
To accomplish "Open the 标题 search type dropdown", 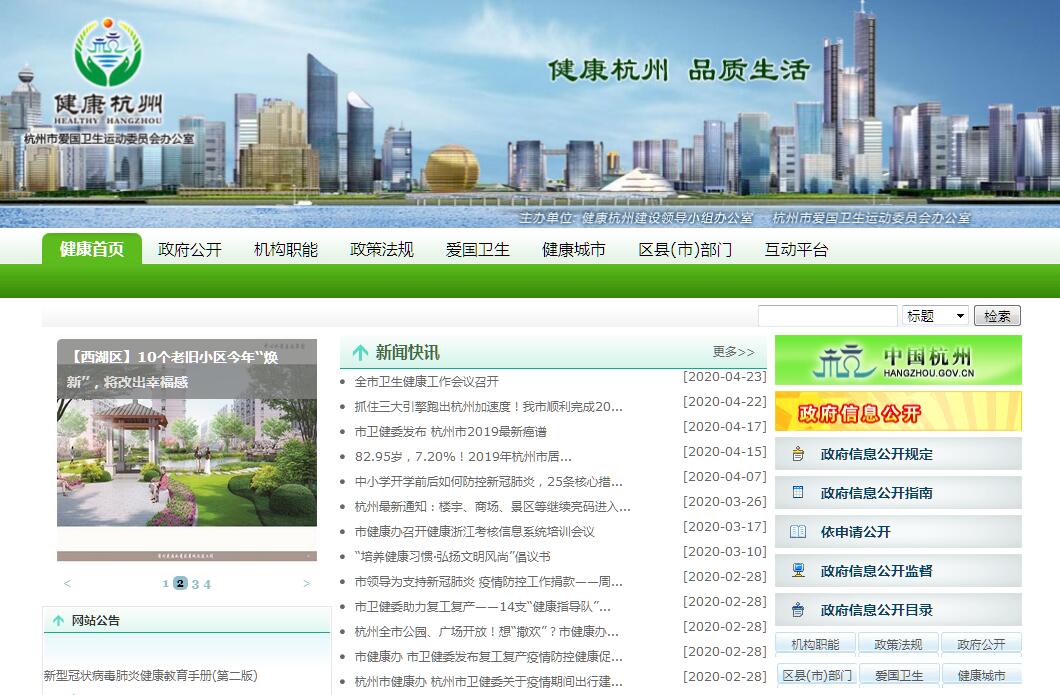I will pyautogui.click(x=935, y=316).
